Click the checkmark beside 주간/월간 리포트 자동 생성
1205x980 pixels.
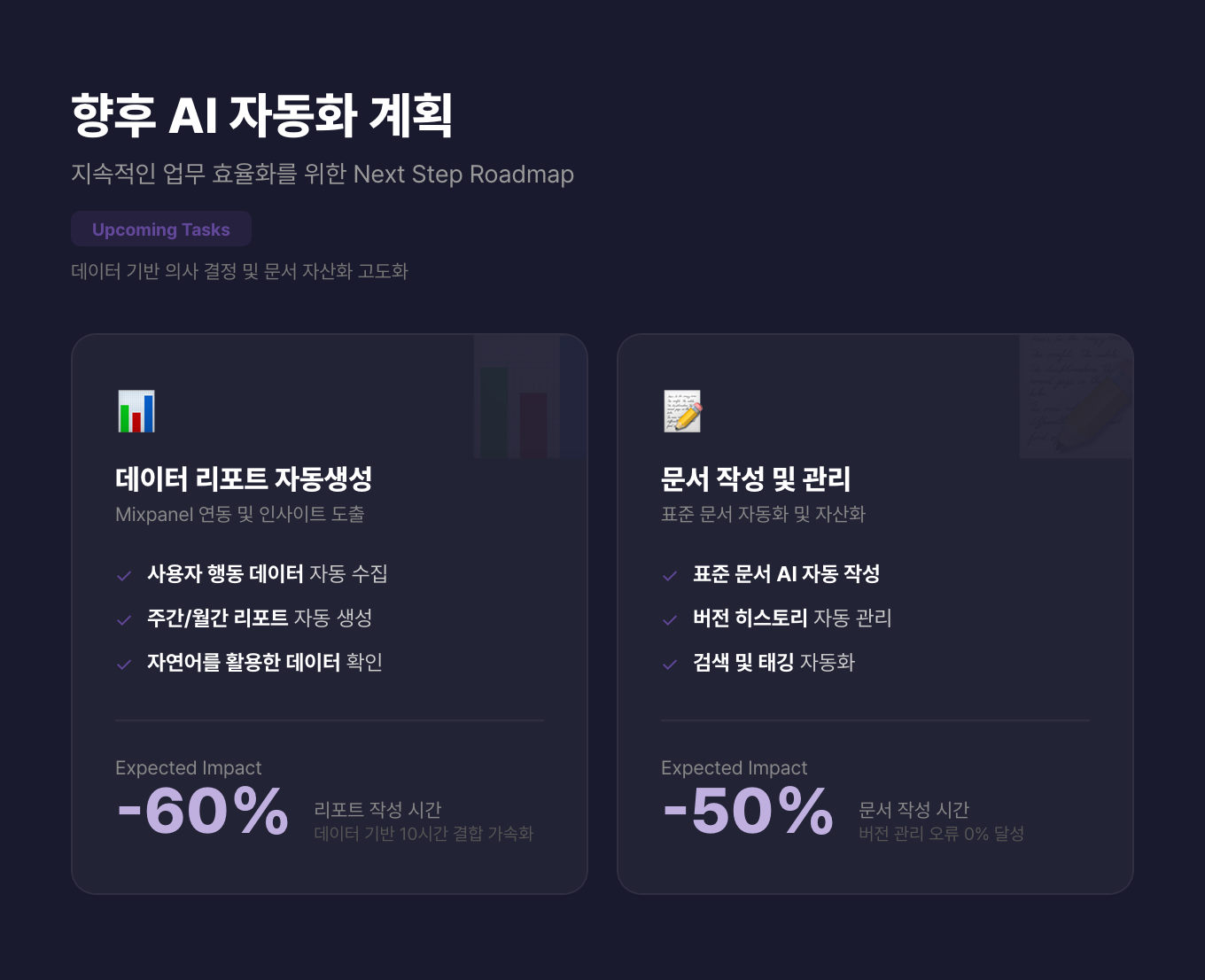tap(124, 620)
